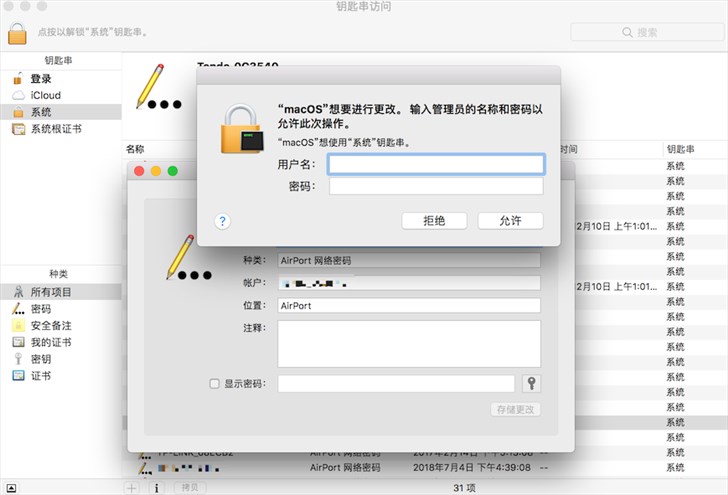728x495 pixels.
Task: Select the 证书 category
Action: pyautogui.click(x=41, y=376)
